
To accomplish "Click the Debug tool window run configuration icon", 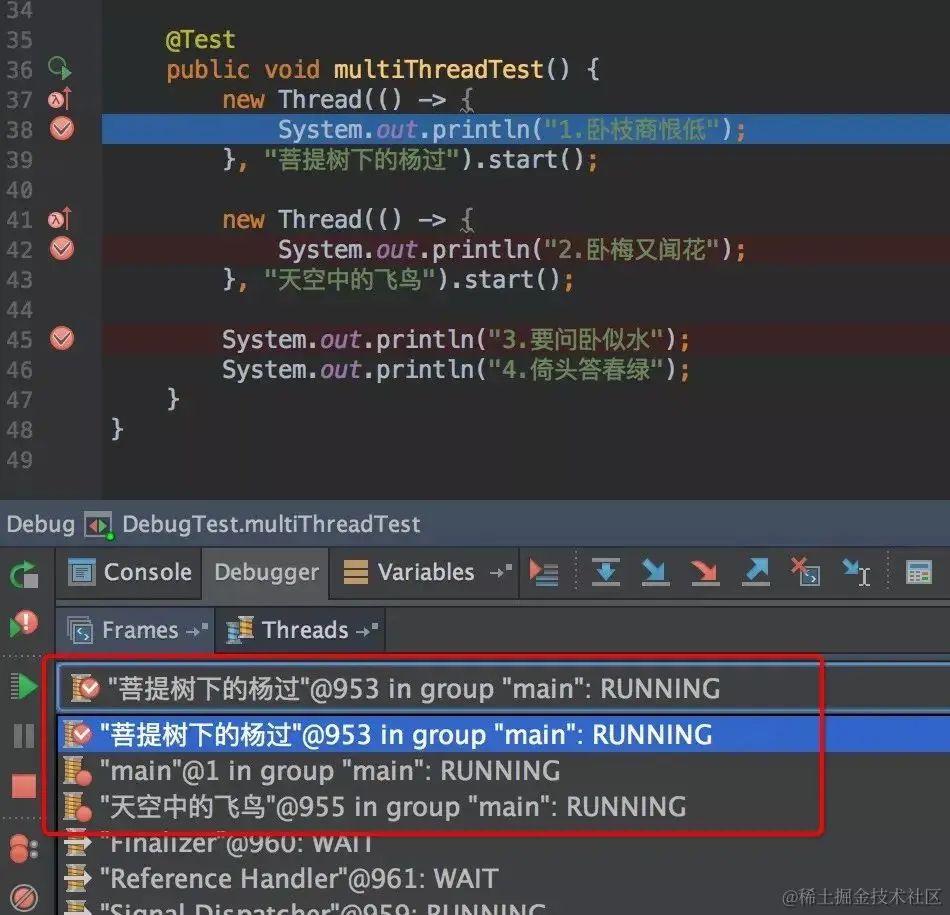I will 98,525.
